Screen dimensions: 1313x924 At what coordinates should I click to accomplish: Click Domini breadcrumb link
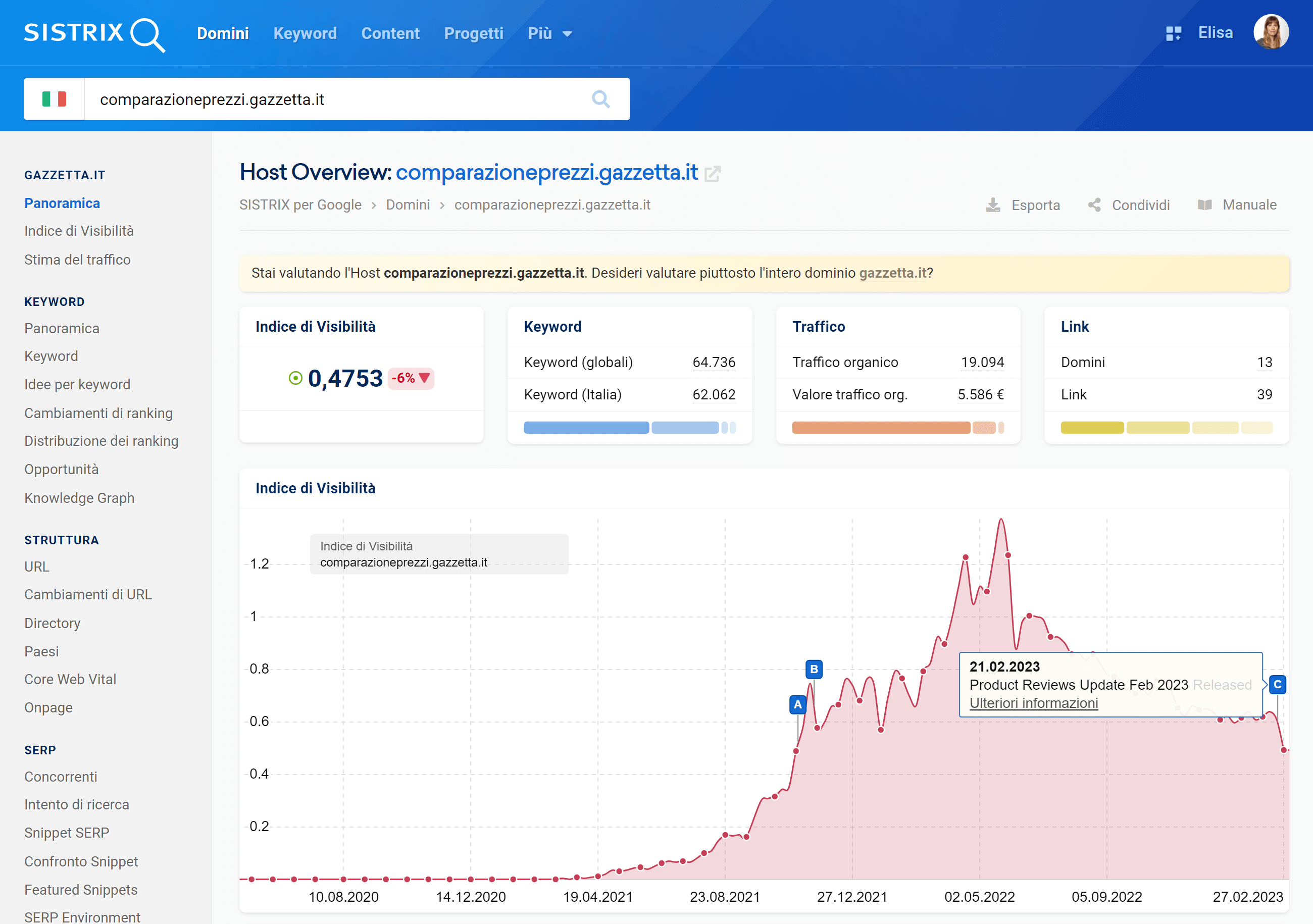pos(408,206)
